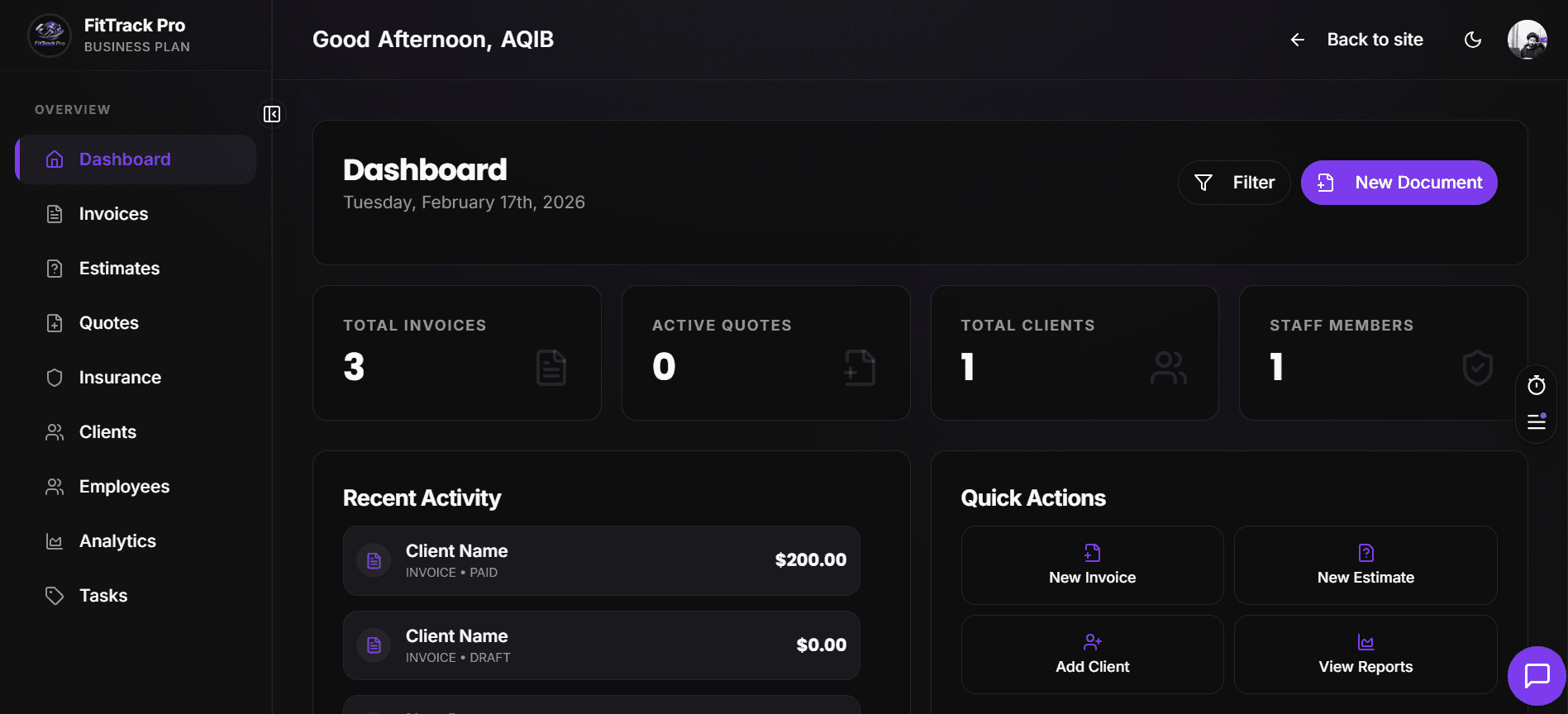Click the Back to site link
Viewport: 1568px width, 714px height.
click(x=1375, y=39)
